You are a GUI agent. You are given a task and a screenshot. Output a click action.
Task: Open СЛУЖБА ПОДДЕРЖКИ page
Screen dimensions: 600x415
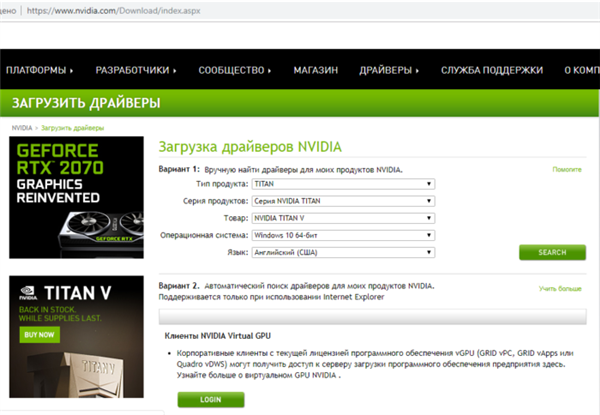coord(492,70)
